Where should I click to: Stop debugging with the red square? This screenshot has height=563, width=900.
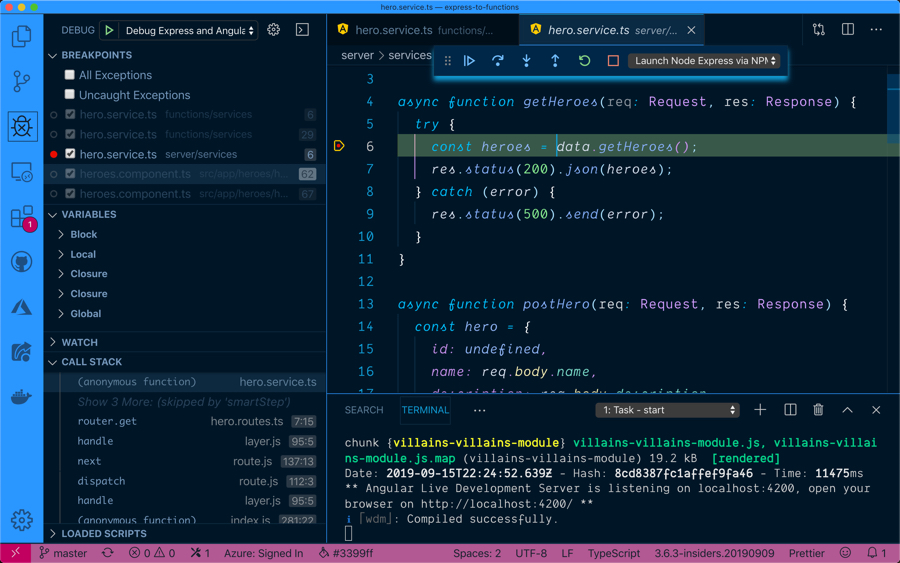coord(613,61)
